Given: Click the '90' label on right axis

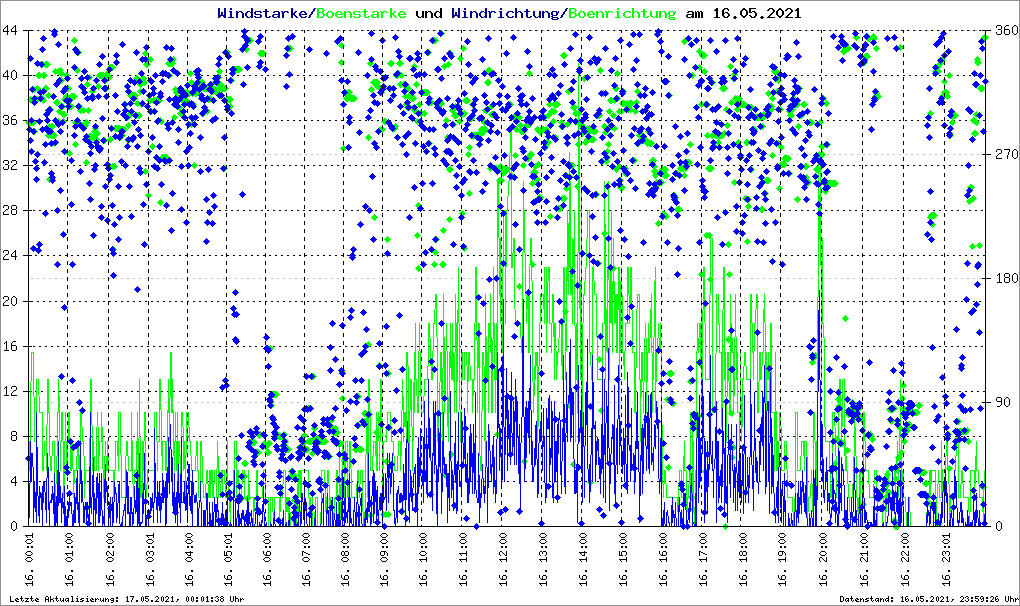Looking at the screenshot, I should tap(1000, 402).
